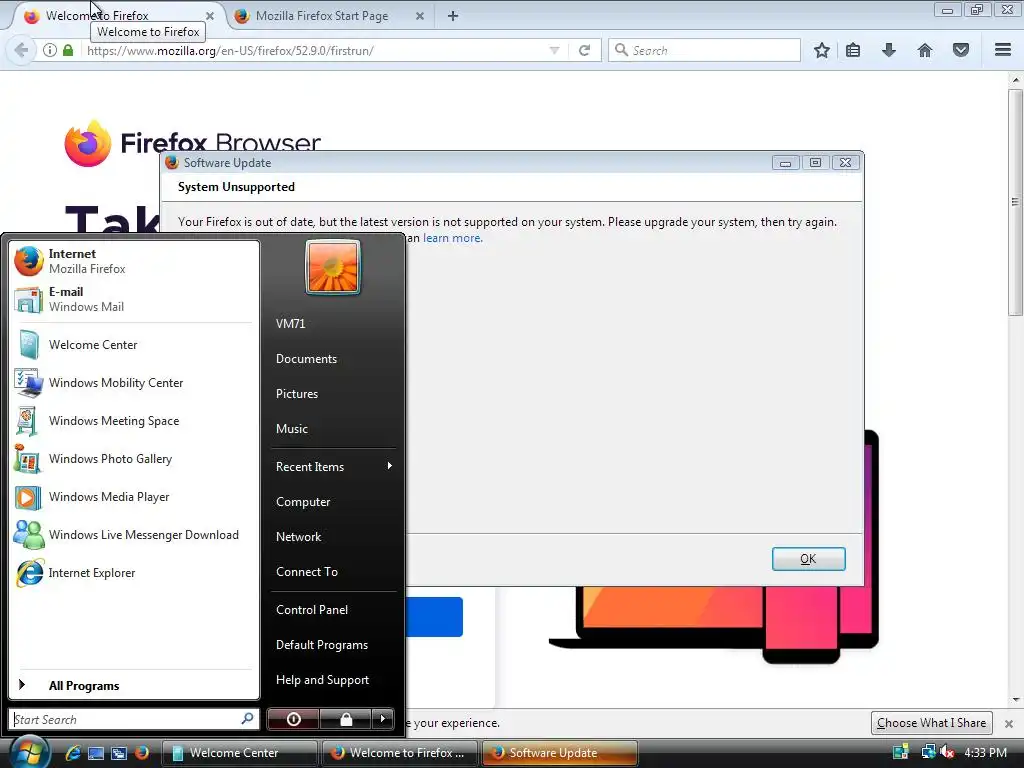
Task: Select Network in the Start Menu
Action: 333,537
